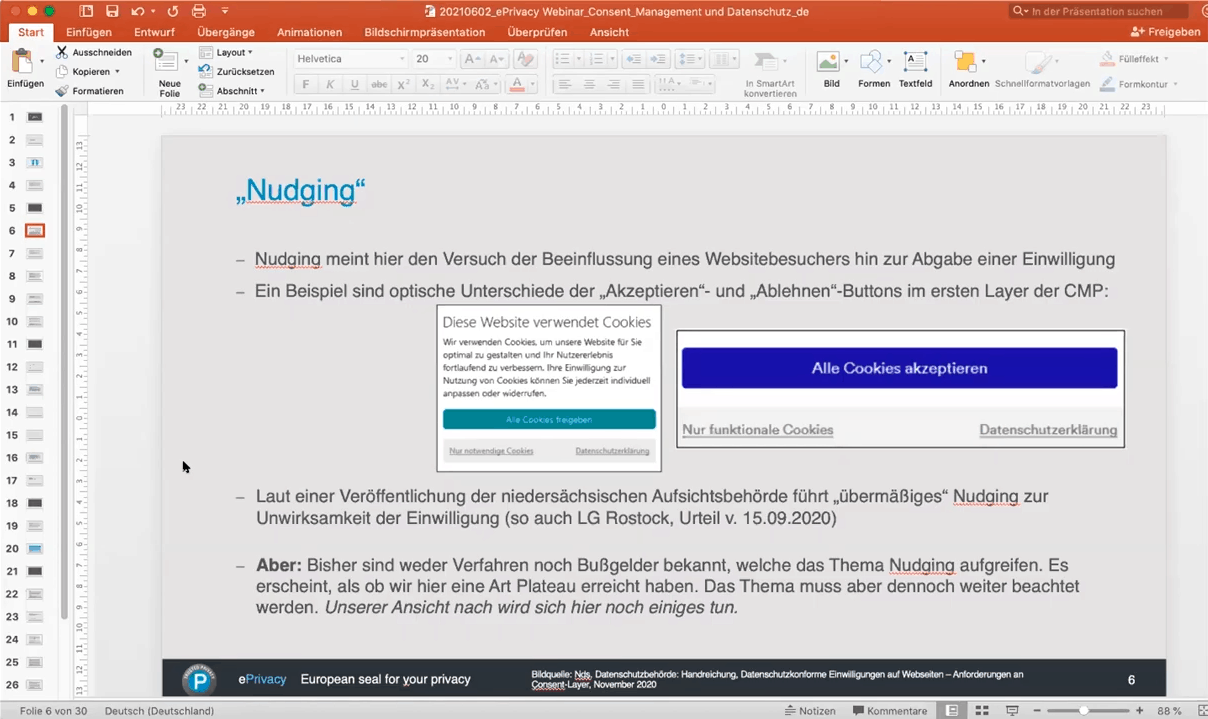
Task: Switch to the Animationen tab
Action: (x=310, y=32)
